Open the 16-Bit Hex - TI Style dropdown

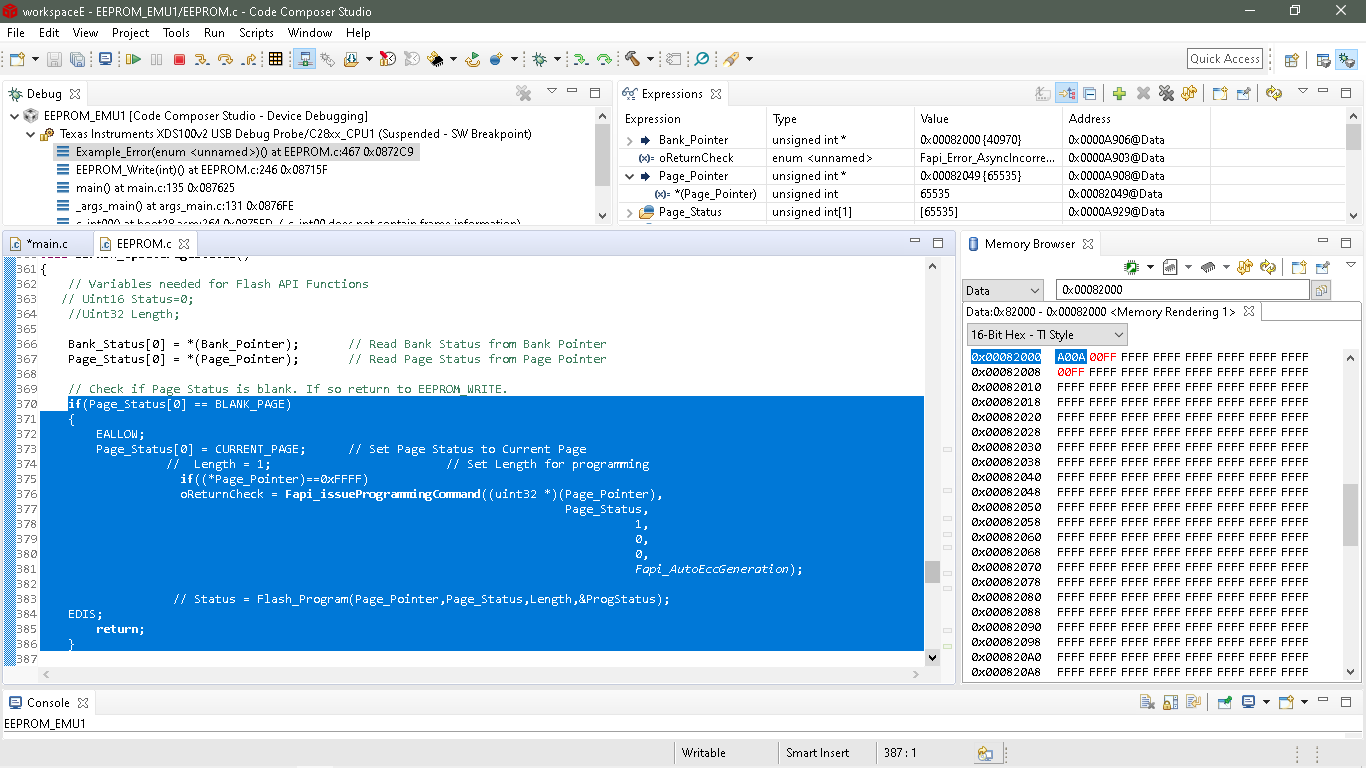point(1045,335)
